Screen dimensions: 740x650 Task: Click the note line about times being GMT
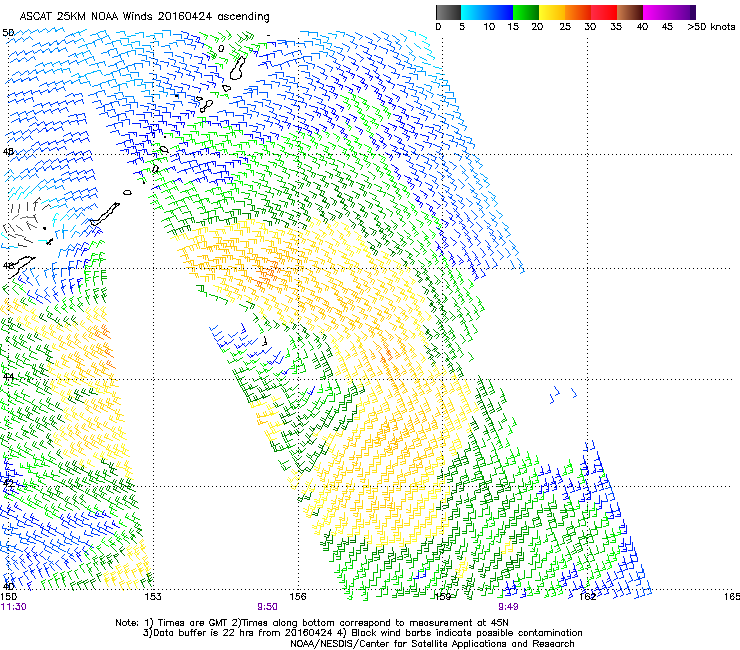click(x=312, y=623)
